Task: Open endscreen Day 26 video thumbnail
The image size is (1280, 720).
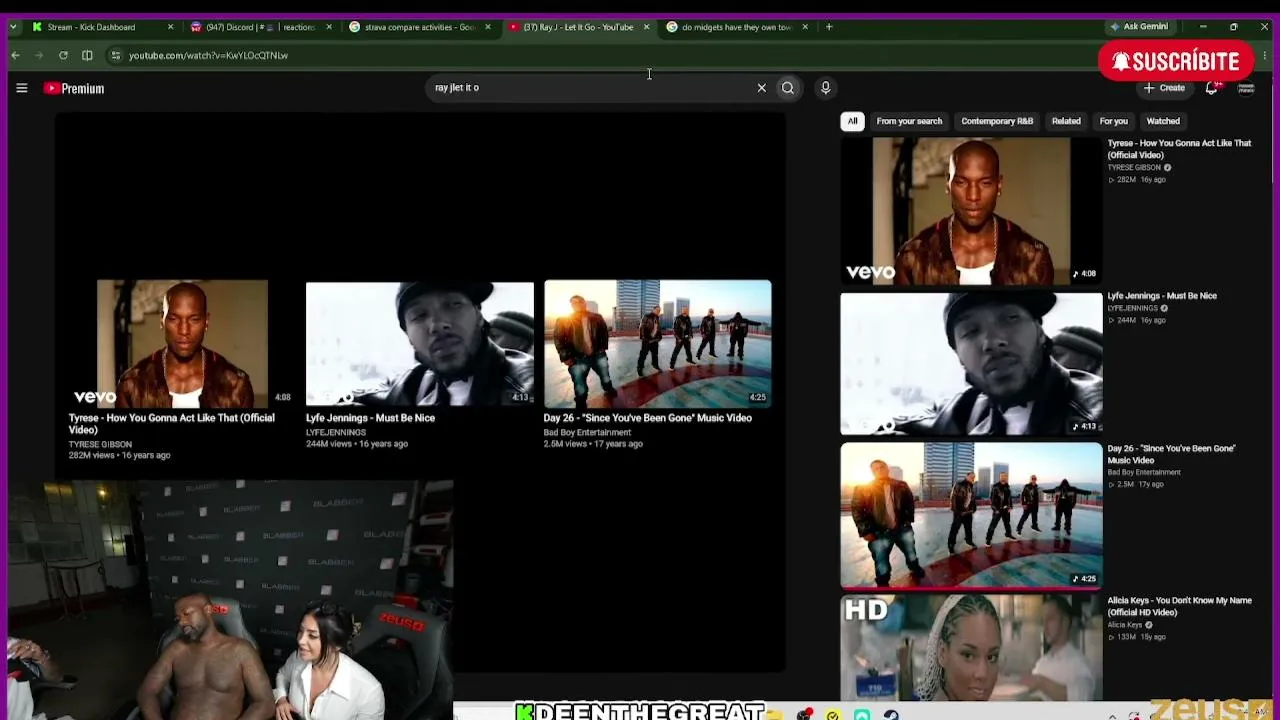Action: tap(657, 343)
